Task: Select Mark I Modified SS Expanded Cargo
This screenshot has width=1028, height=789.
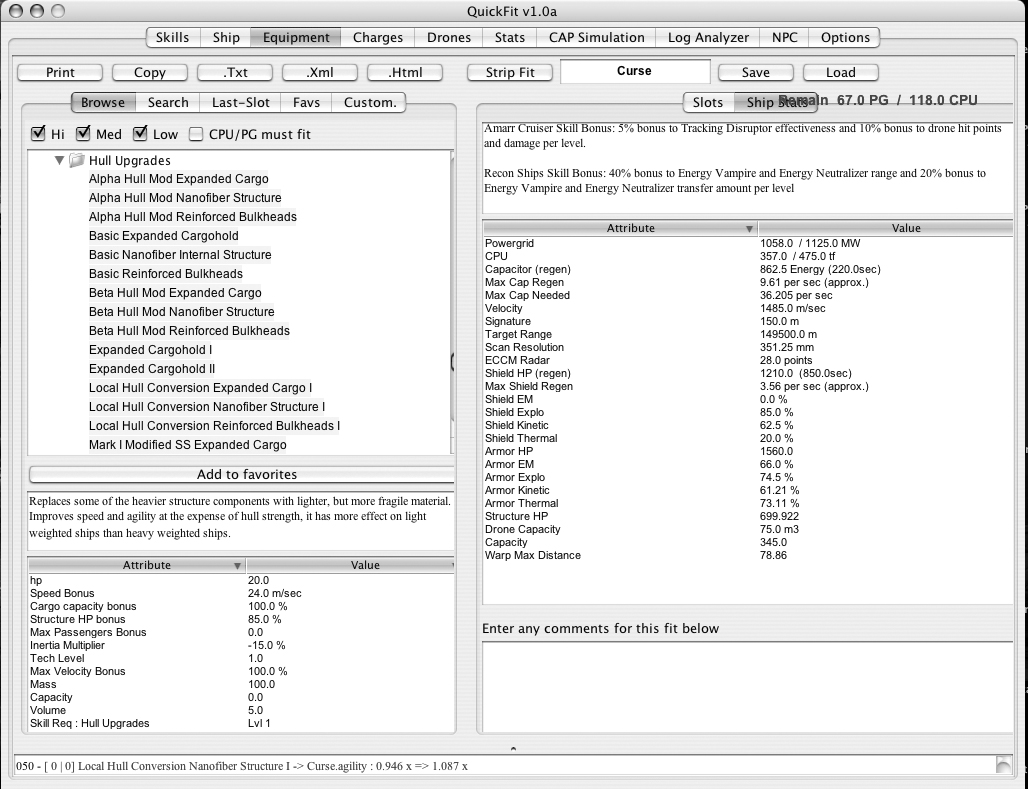Action: [x=188, y=445]
